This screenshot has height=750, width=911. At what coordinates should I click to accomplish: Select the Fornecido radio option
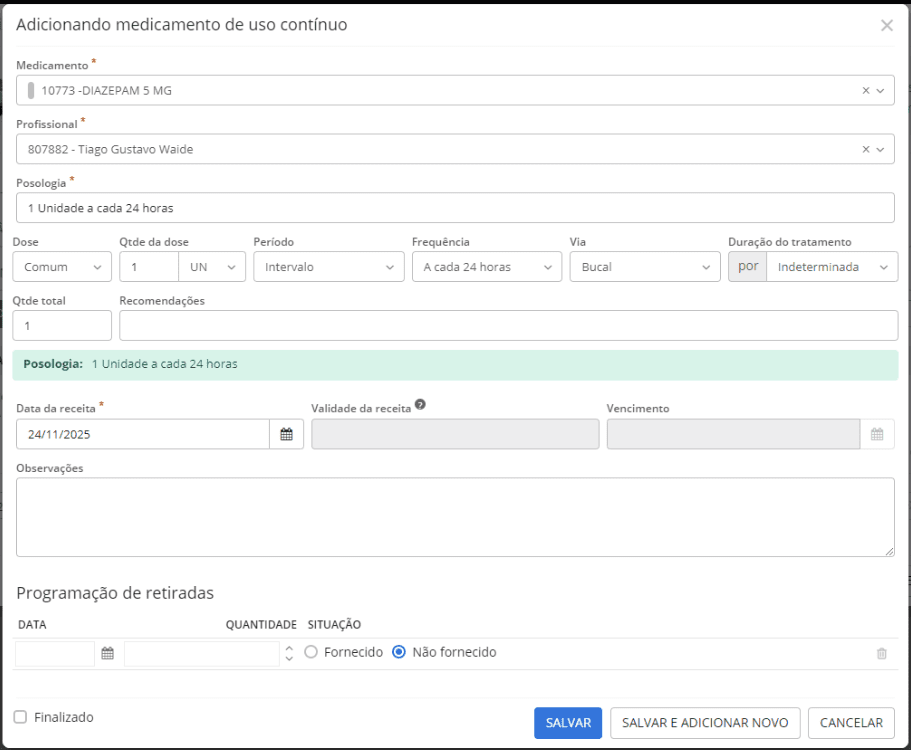pos(311,652)
